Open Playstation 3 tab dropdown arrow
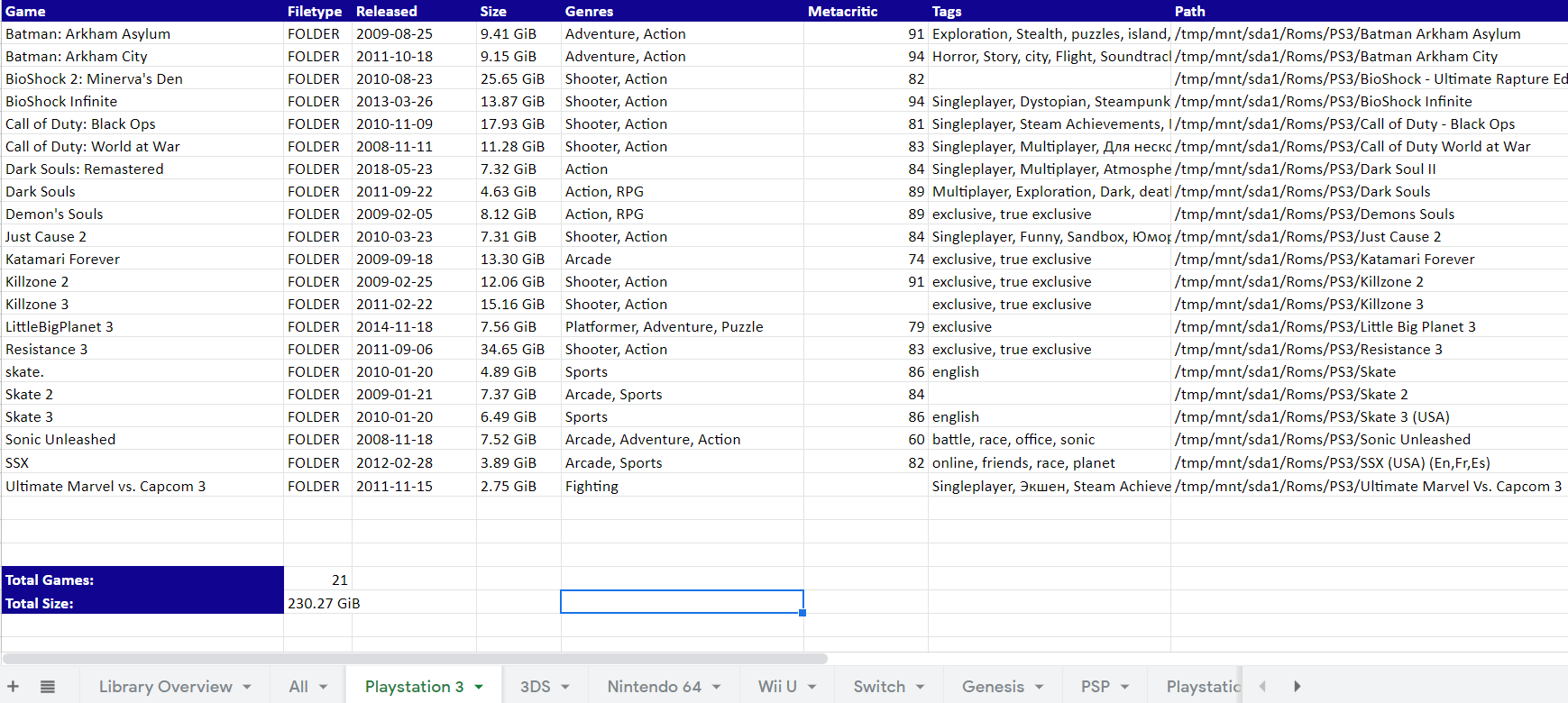1568x703 pixels. coord(479,687)
